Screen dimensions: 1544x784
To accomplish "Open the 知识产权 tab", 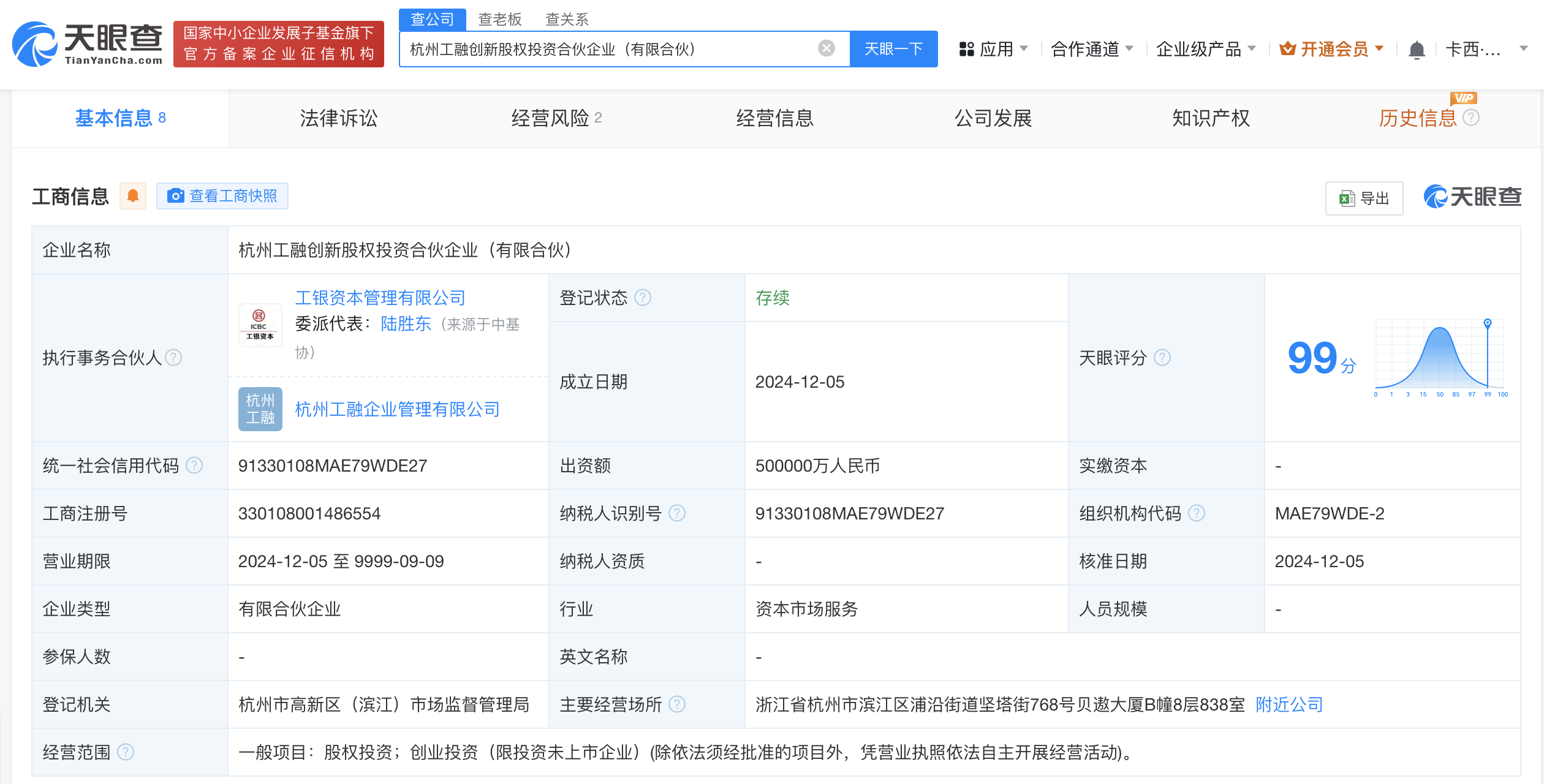I will 1211,118.
